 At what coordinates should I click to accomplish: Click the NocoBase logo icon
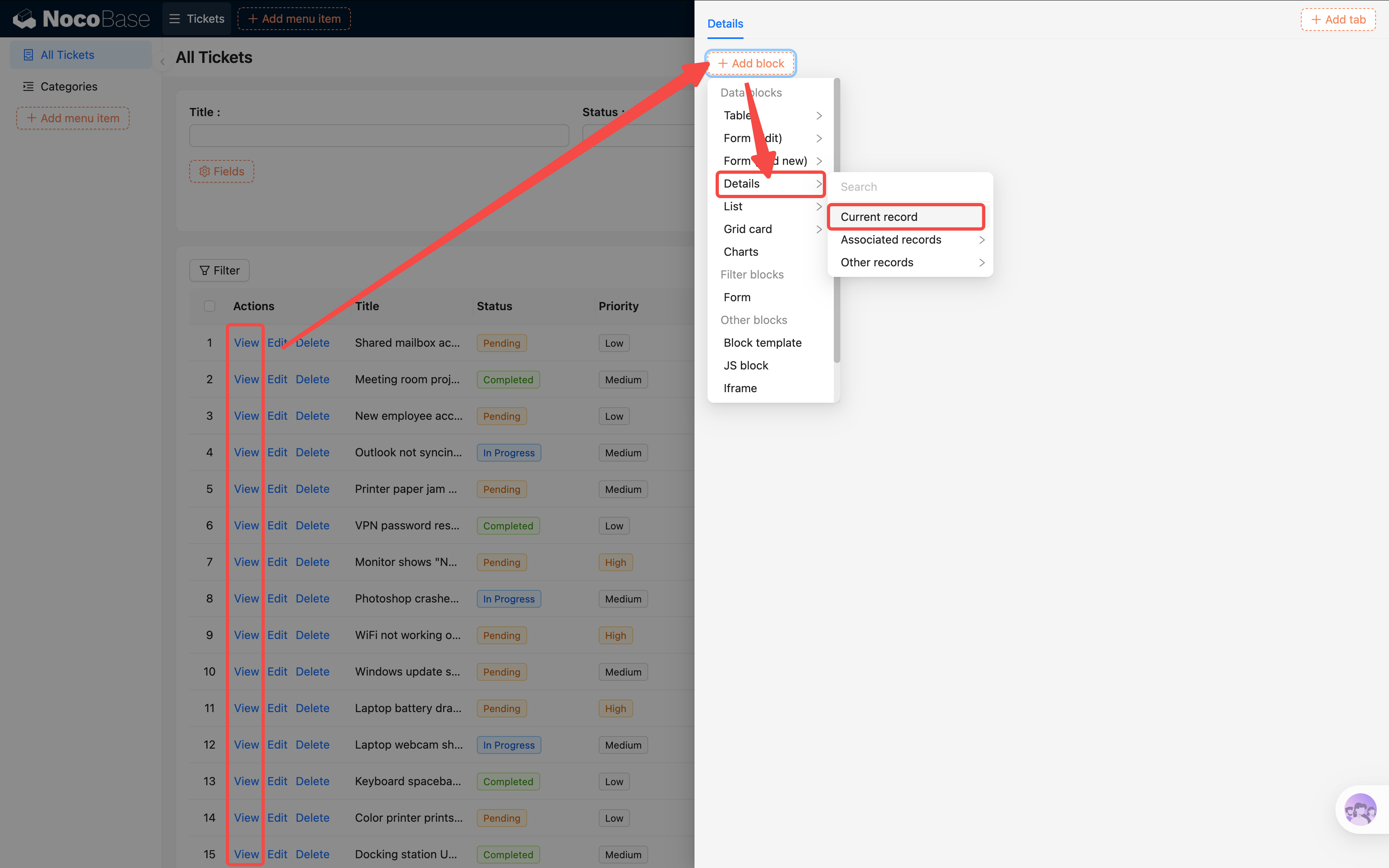(25, 19)
